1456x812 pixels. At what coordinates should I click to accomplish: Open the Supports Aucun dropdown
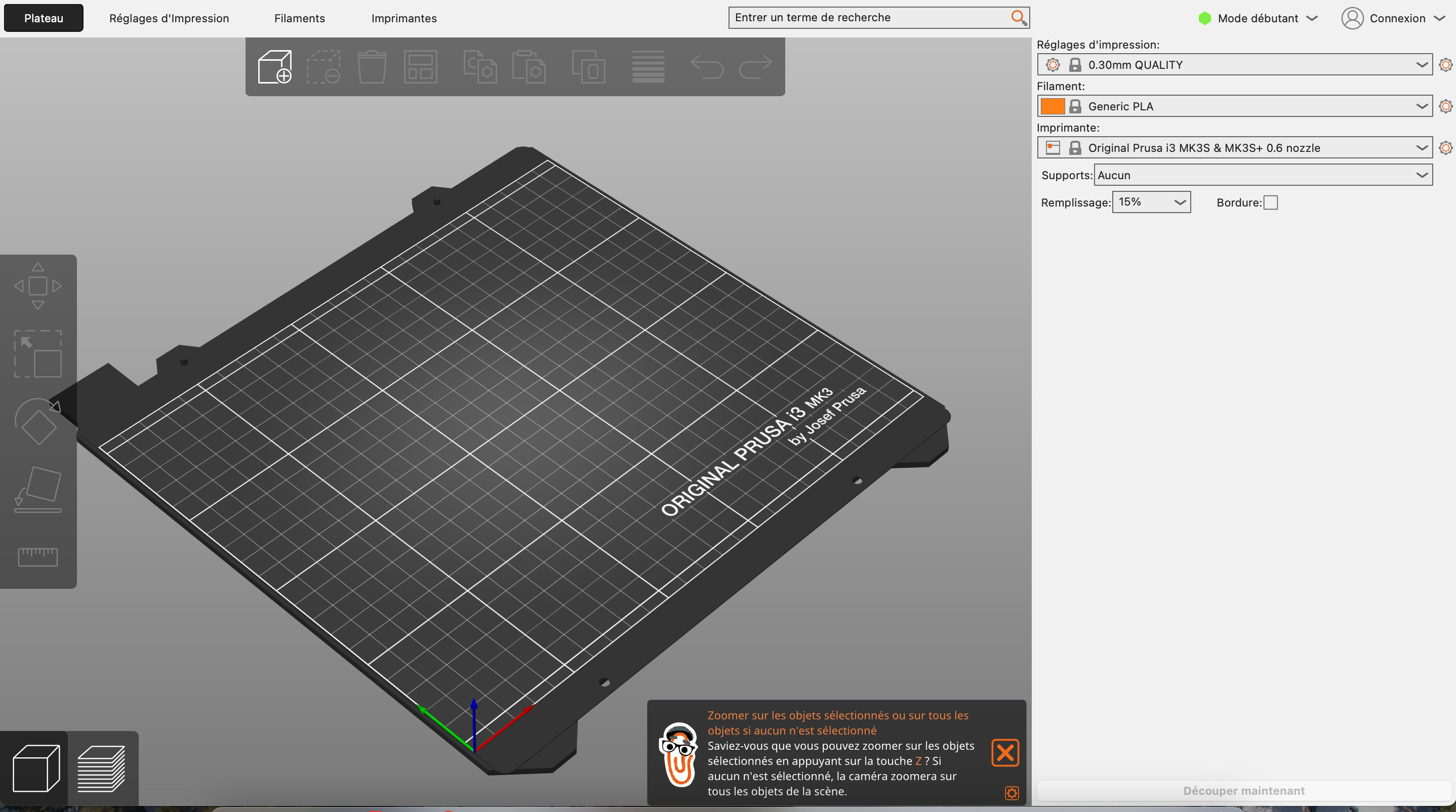(1263, 175)
